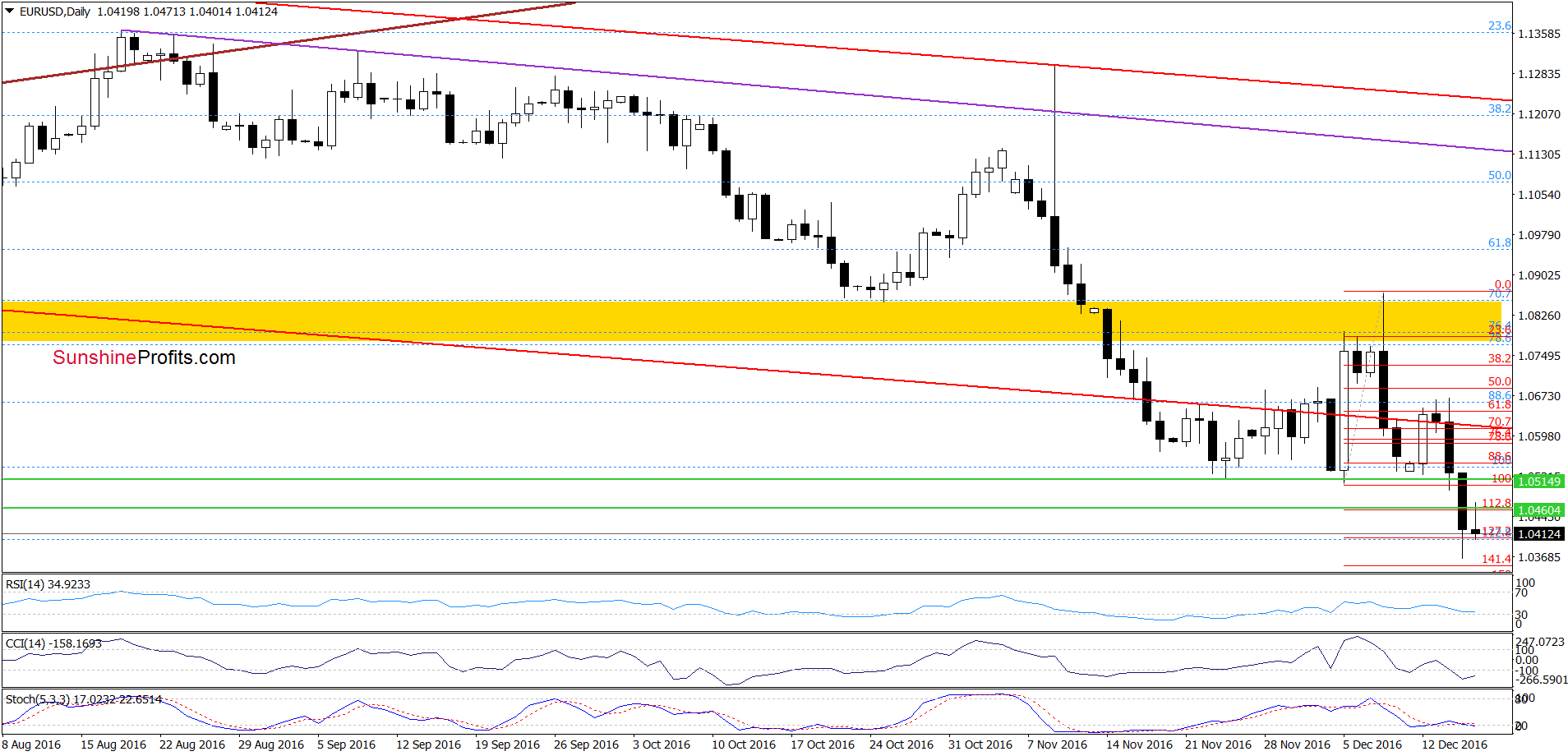This screenshot has height=756, width=1568.
Task: Click the 1.10540 price axis label
Action: pos(1538,195)
